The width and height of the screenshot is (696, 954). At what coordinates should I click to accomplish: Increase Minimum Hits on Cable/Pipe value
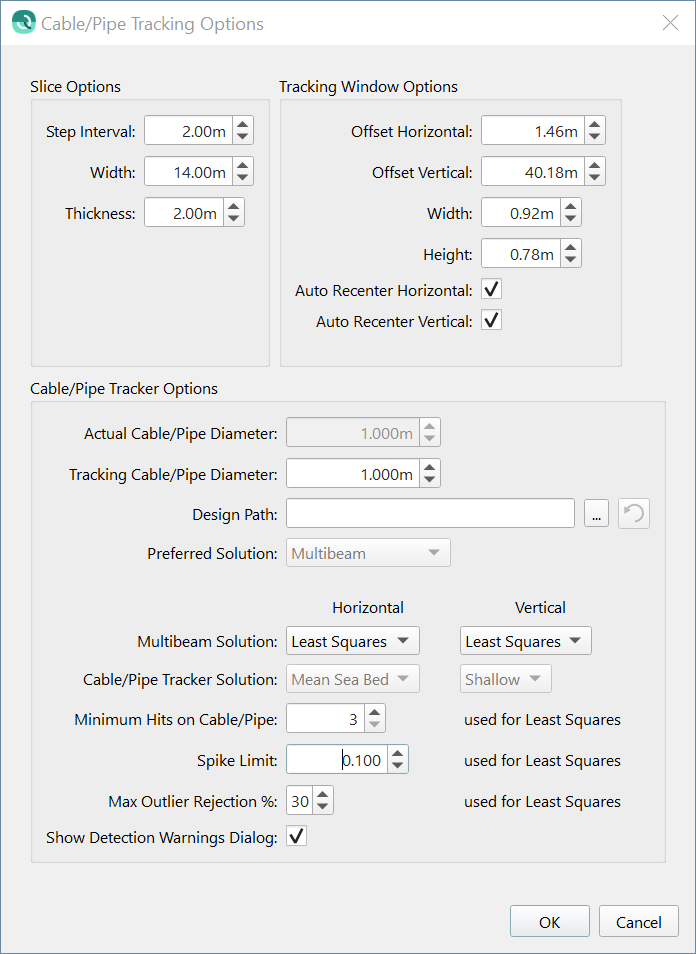374,712
